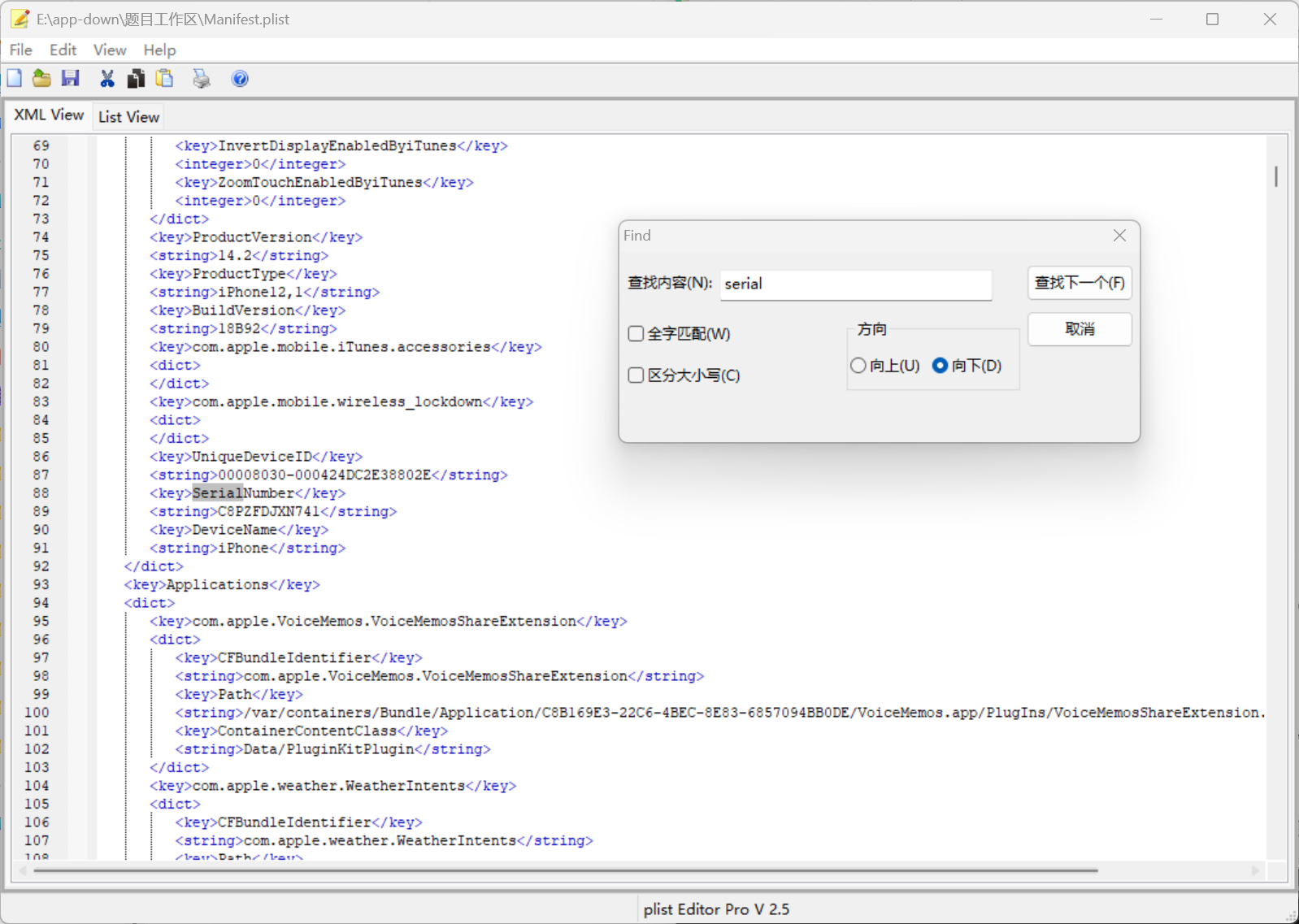Click the Cut scissors icon
Image resolution: width=1299 pixels, height=924 pixels.
point(106,79)
